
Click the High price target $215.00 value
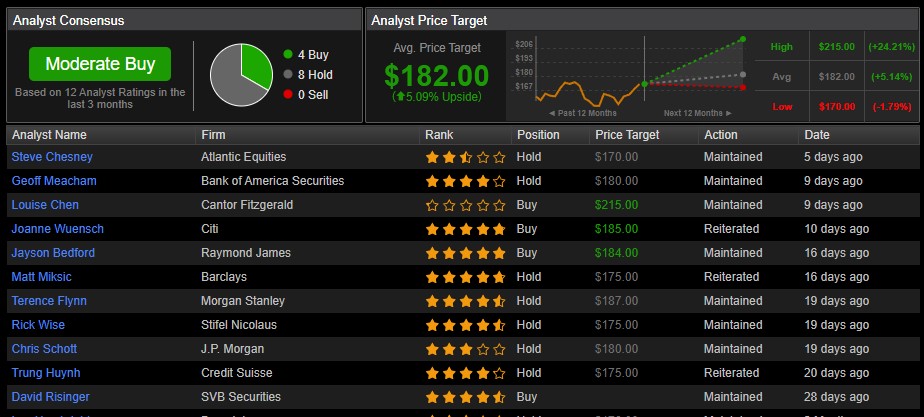click(836, 47)
